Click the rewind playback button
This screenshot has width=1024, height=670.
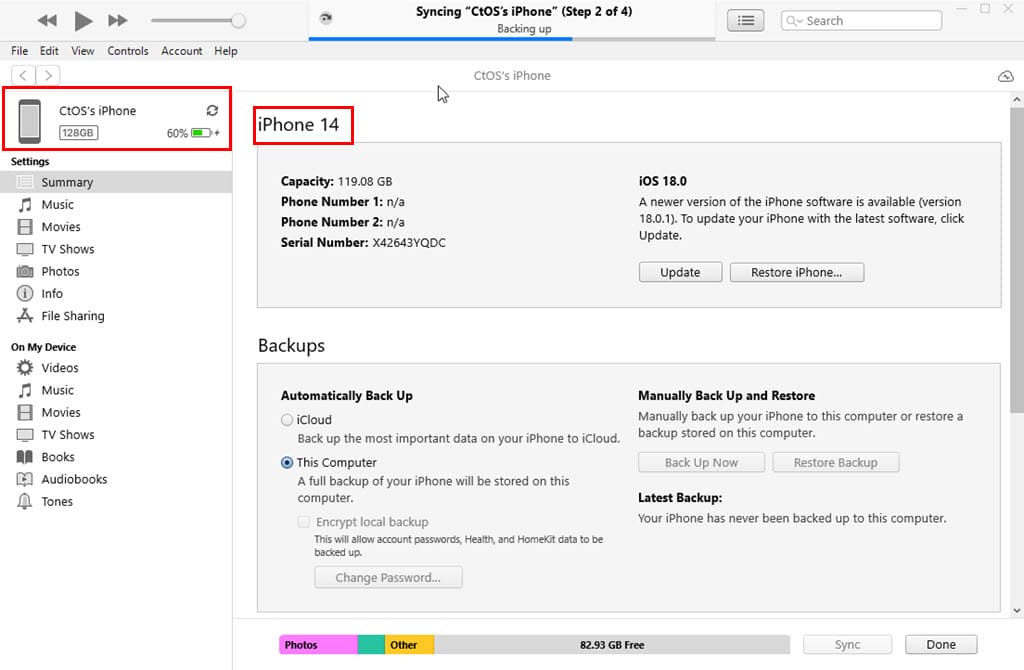point(47,21)
